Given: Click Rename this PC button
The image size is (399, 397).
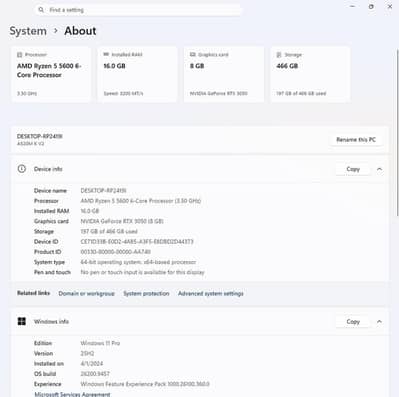Looking at the screenshot, I should 356,140.
